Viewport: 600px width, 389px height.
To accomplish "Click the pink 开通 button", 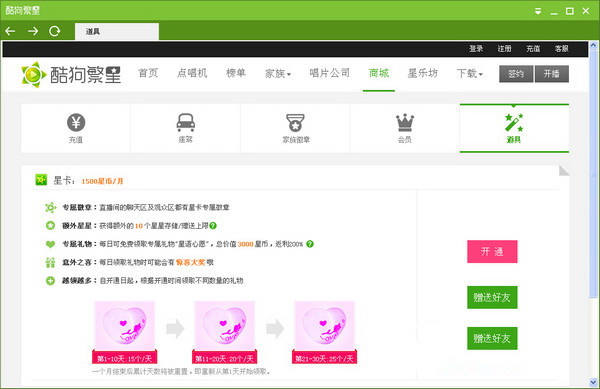I will [492, 251].
